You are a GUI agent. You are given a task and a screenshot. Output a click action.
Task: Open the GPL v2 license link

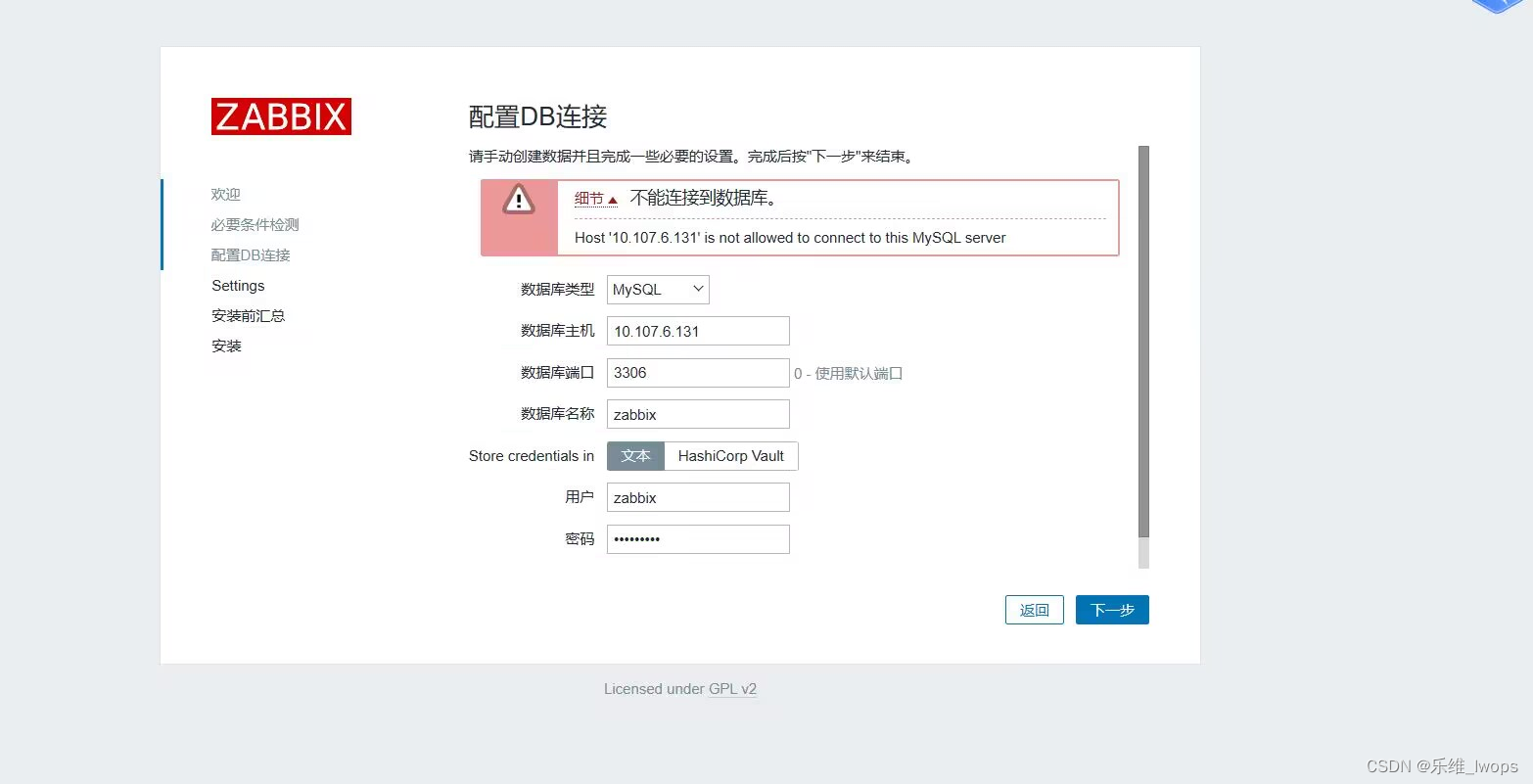(x=733, y=689)
